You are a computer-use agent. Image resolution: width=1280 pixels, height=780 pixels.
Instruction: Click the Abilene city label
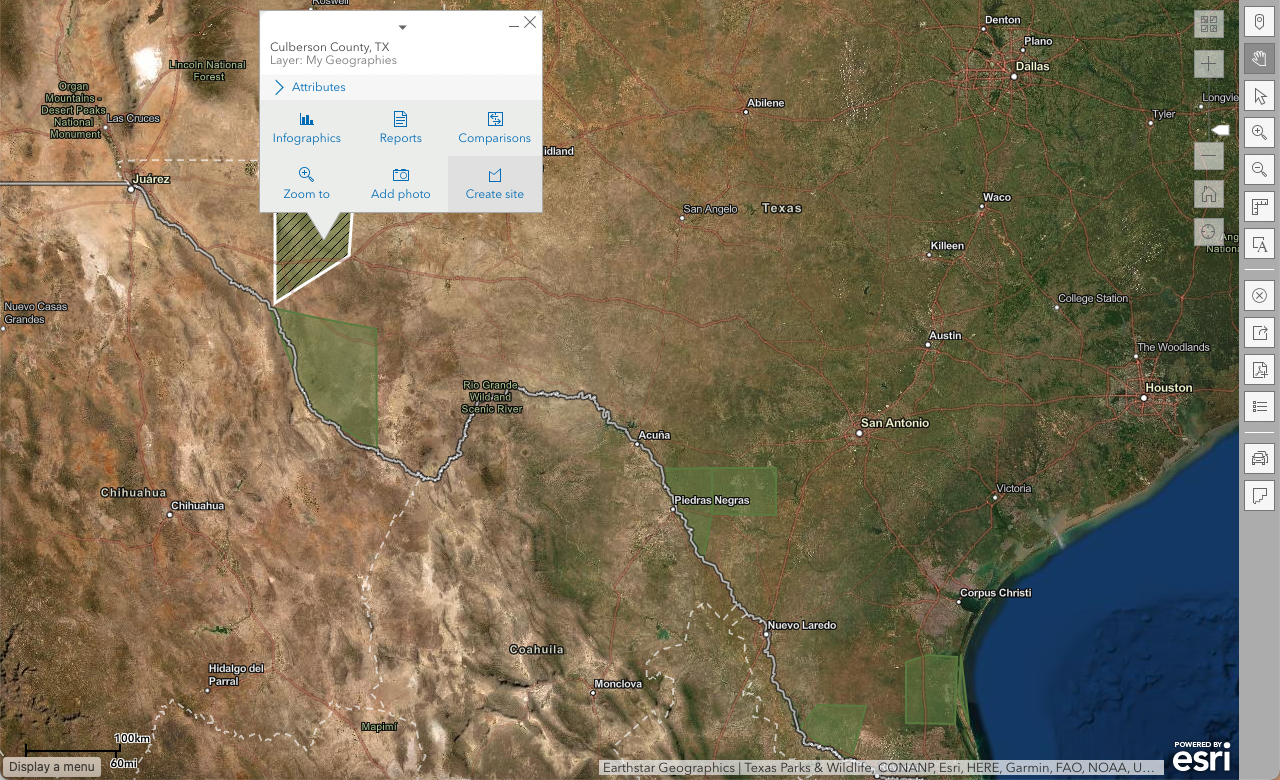(x=765, y=103)
